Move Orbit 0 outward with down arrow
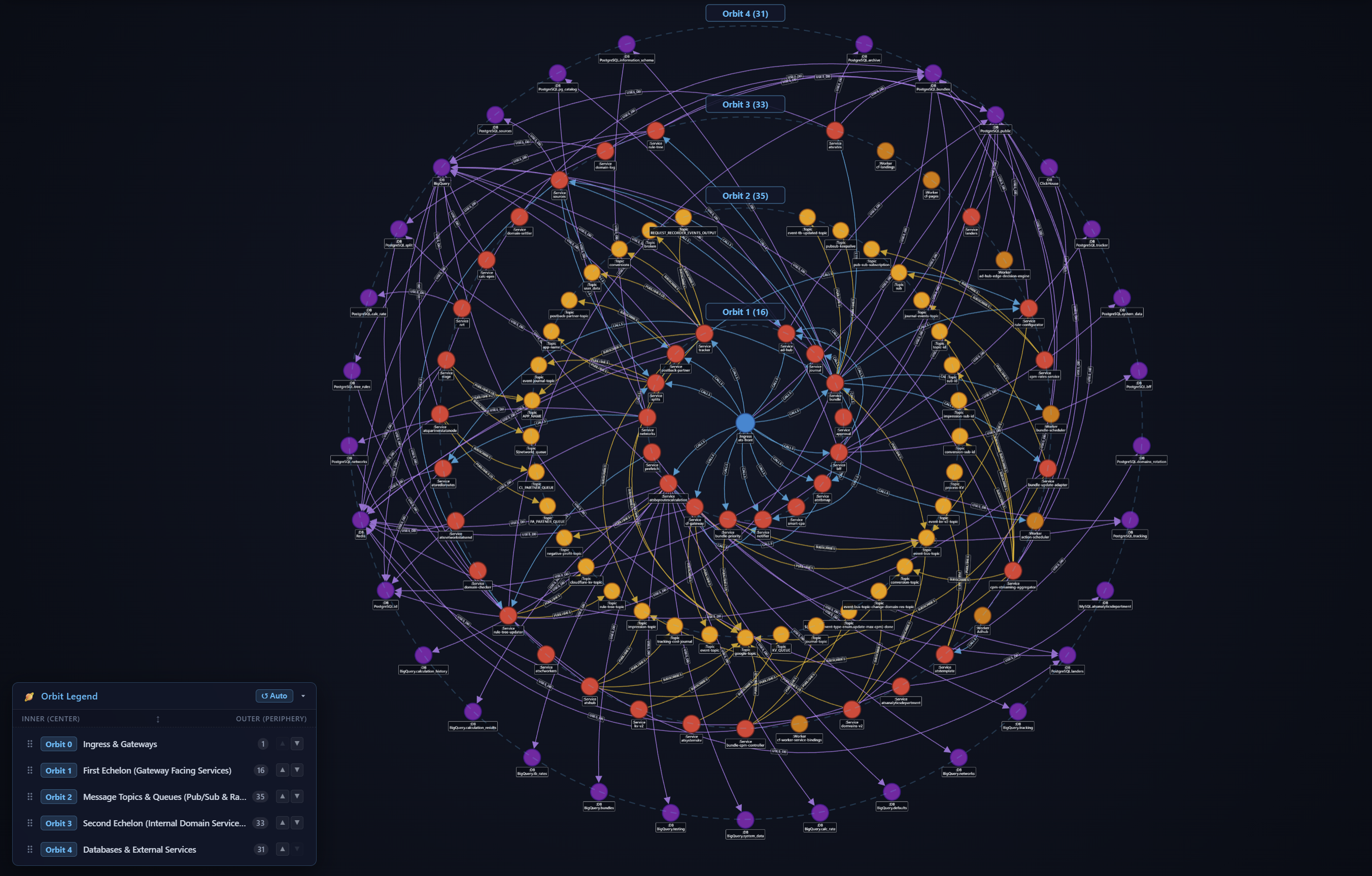This screenshot has height=876, width=1372. click(x=297, y=744)
